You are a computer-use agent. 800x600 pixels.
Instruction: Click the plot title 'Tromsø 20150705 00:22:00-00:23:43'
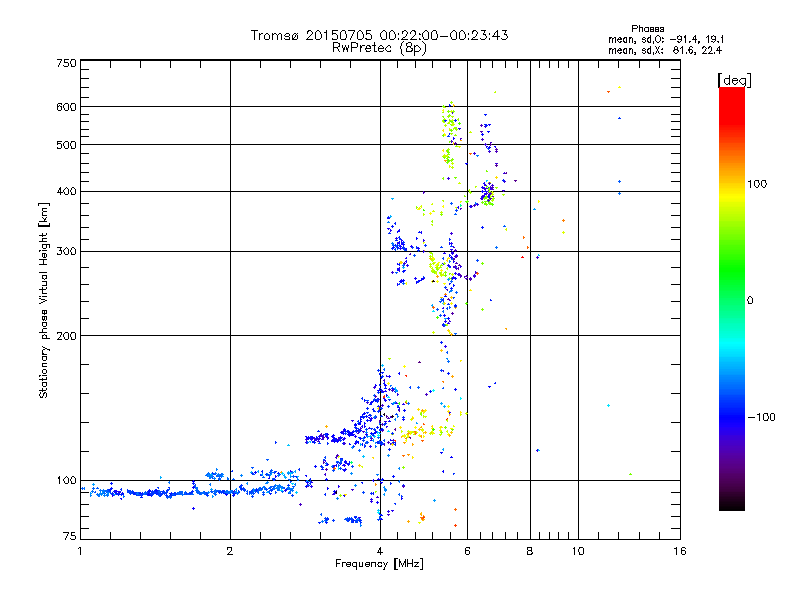[379, 35]
